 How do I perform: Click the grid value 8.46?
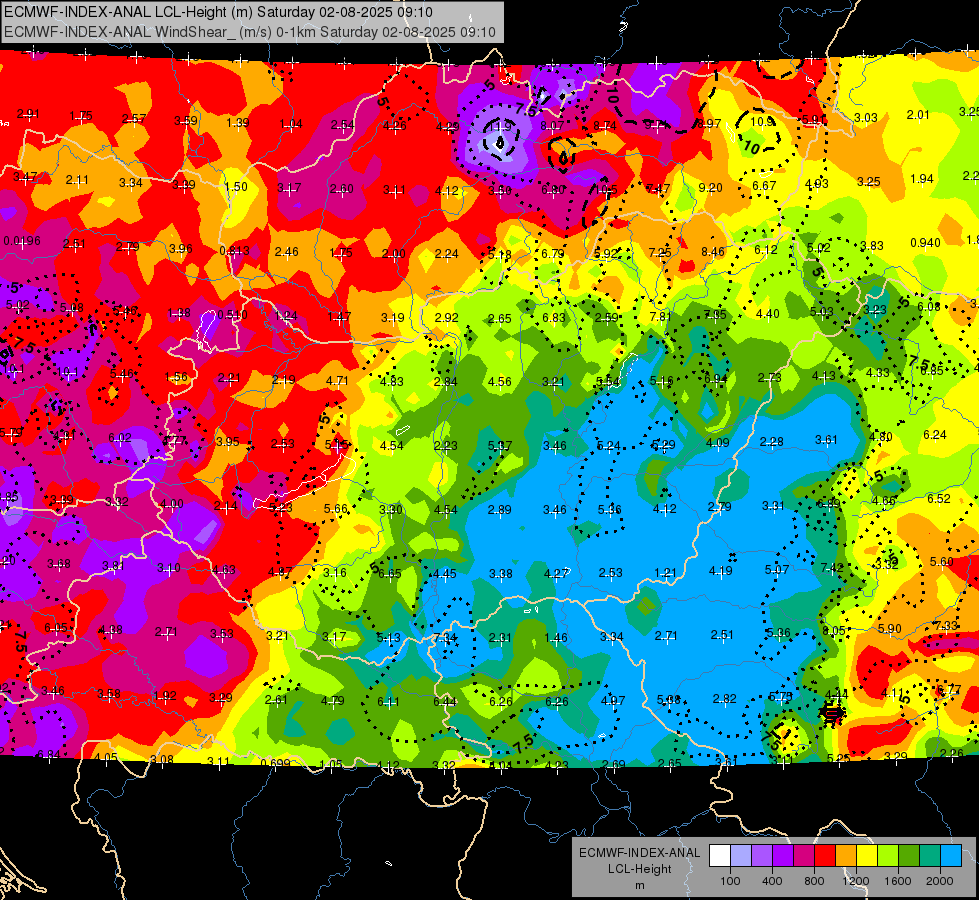[712, 252]
